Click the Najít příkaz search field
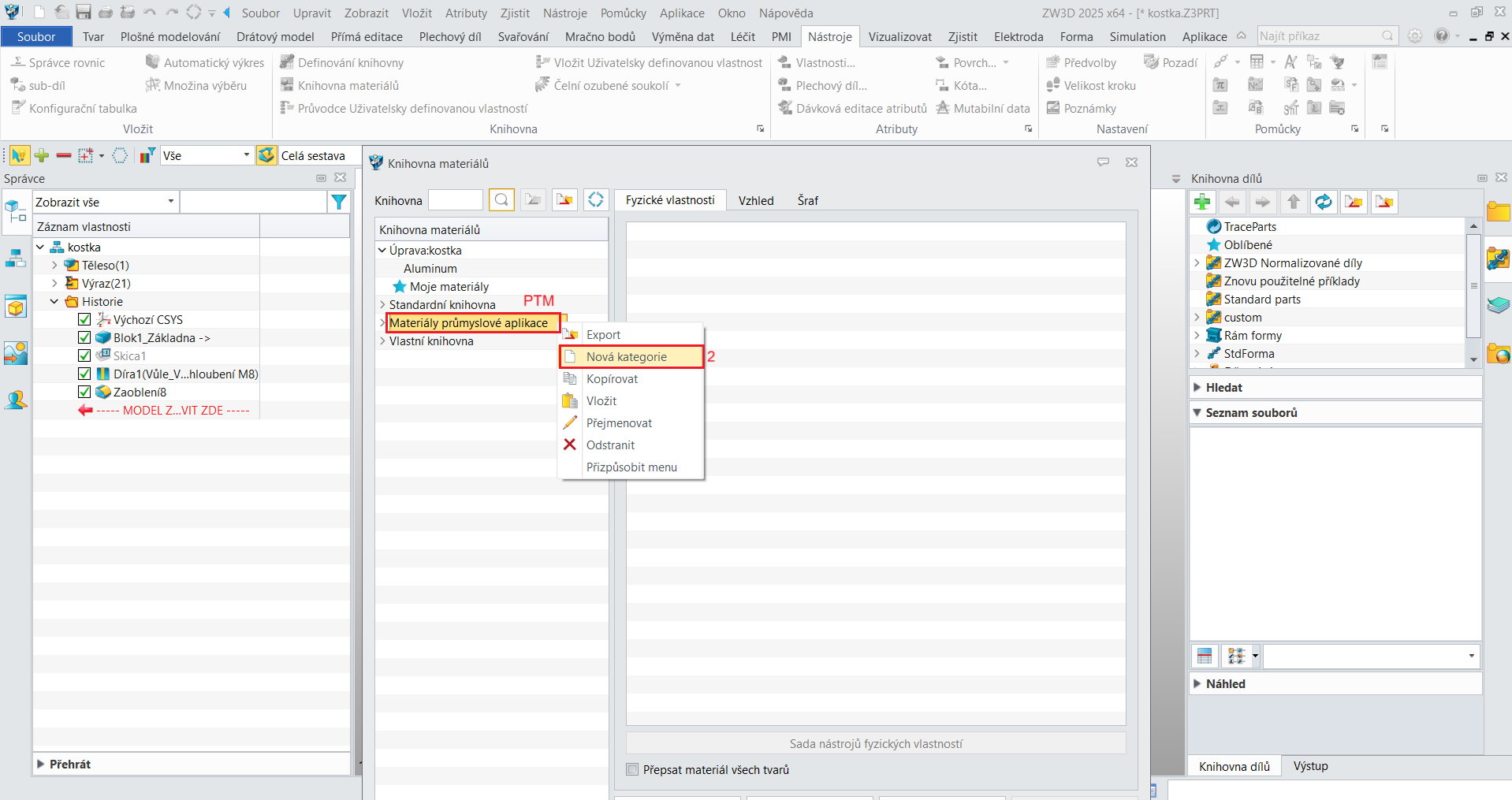 pos(1319,36)
